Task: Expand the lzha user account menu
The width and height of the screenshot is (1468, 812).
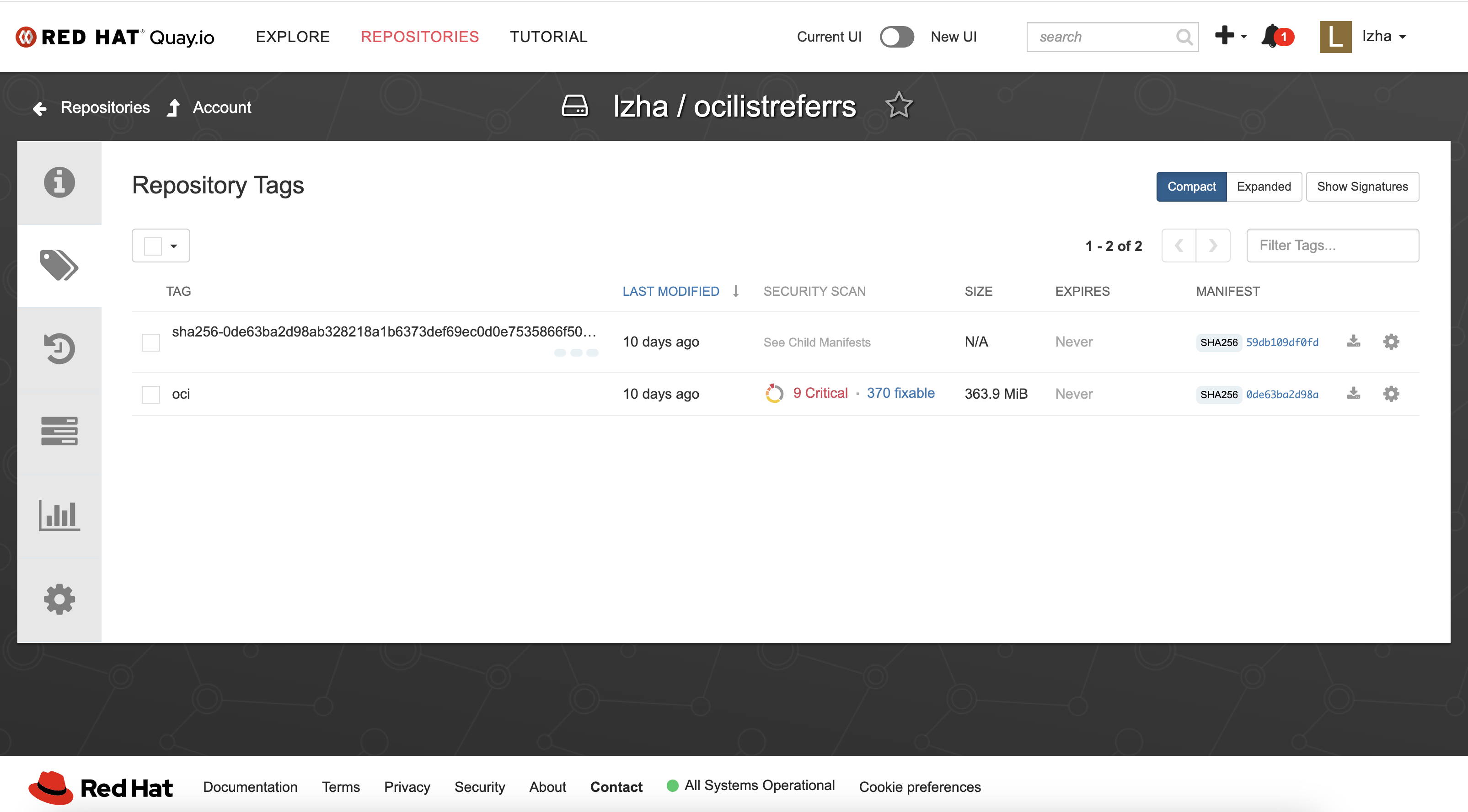Action: coord(1384,37)
